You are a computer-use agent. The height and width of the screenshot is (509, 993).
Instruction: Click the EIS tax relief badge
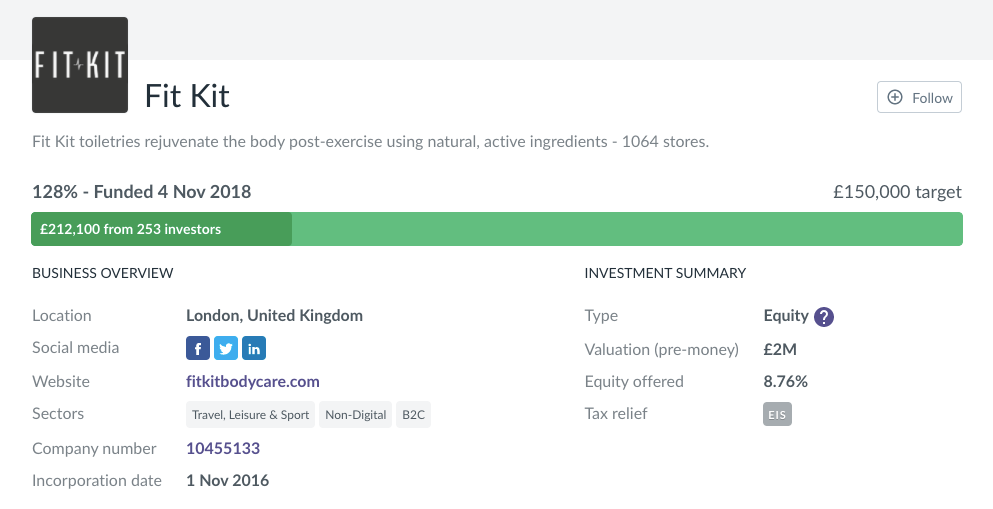(777, 414)
